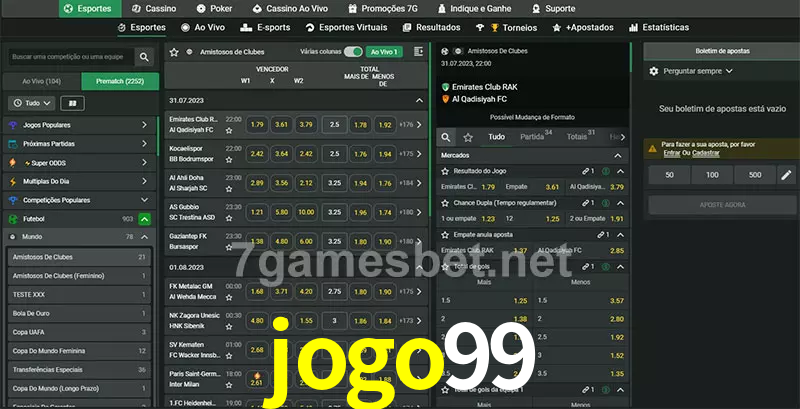
Task: Favorite the Al Ahli Doha match star
Action: tap(229, 188)
